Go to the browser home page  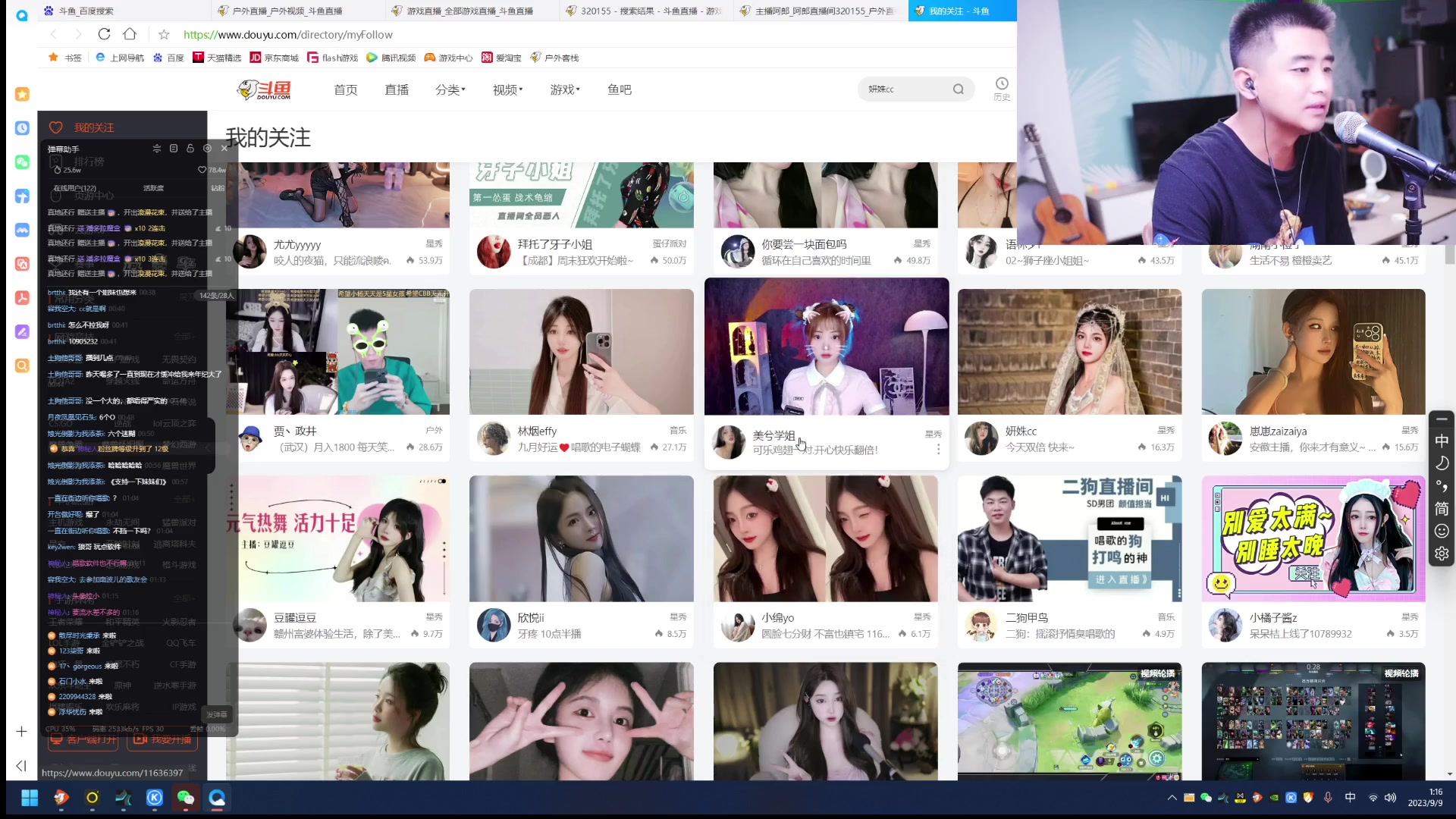130,34
